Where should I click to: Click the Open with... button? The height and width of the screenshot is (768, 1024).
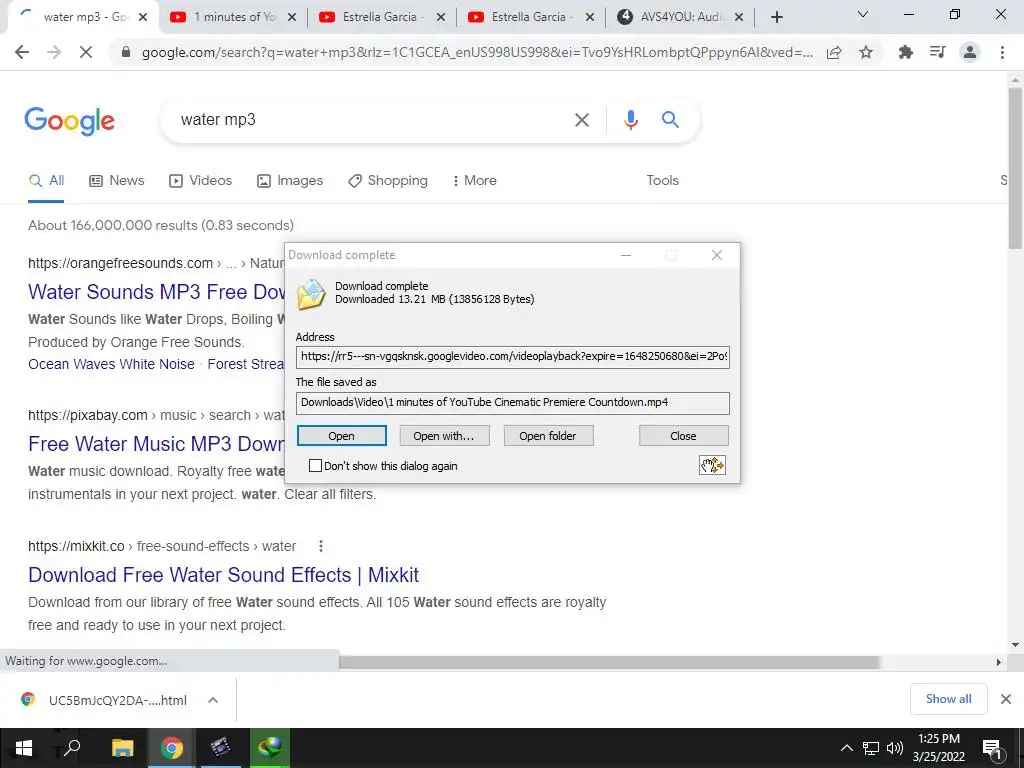[444, 436]
